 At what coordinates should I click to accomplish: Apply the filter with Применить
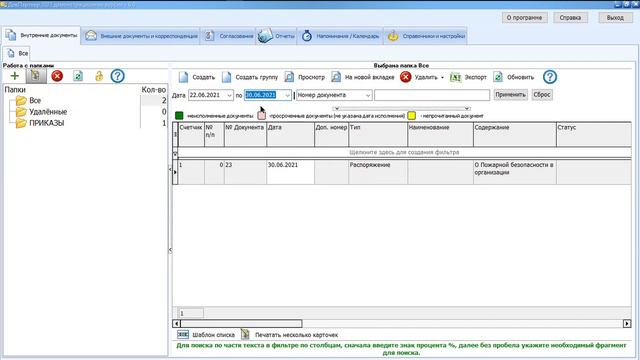tap(511, 95)
